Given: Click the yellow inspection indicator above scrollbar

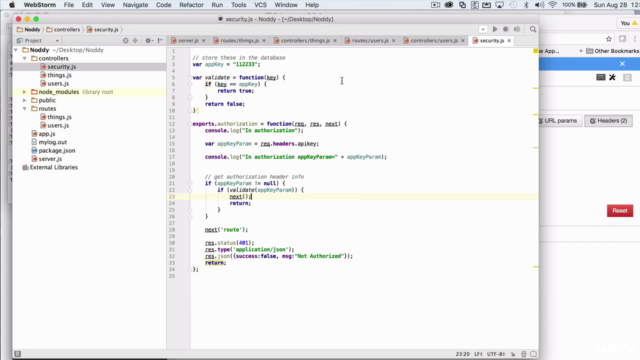Looking at the screenshot, I should 536,51.
